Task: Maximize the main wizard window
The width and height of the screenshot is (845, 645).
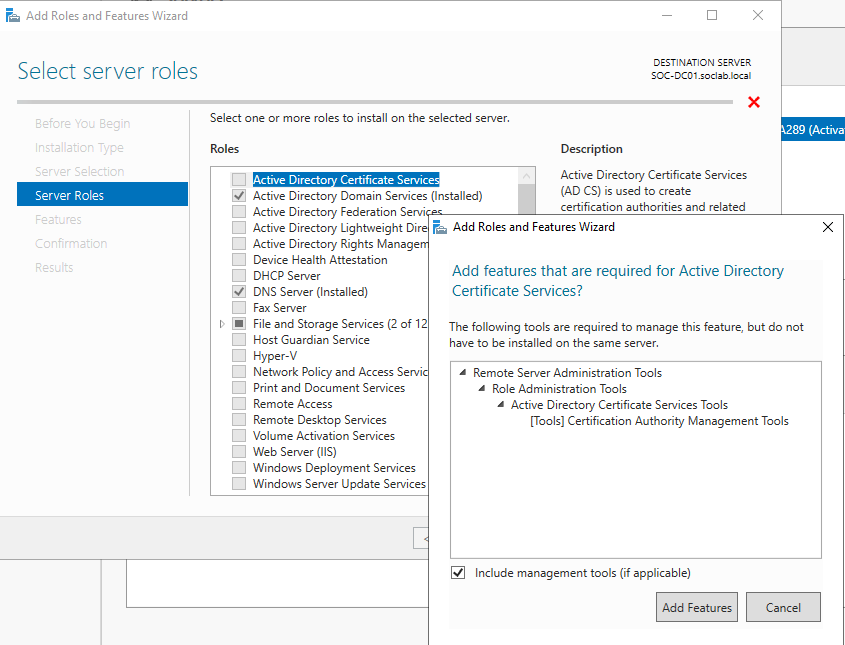Action: point(712,15)
